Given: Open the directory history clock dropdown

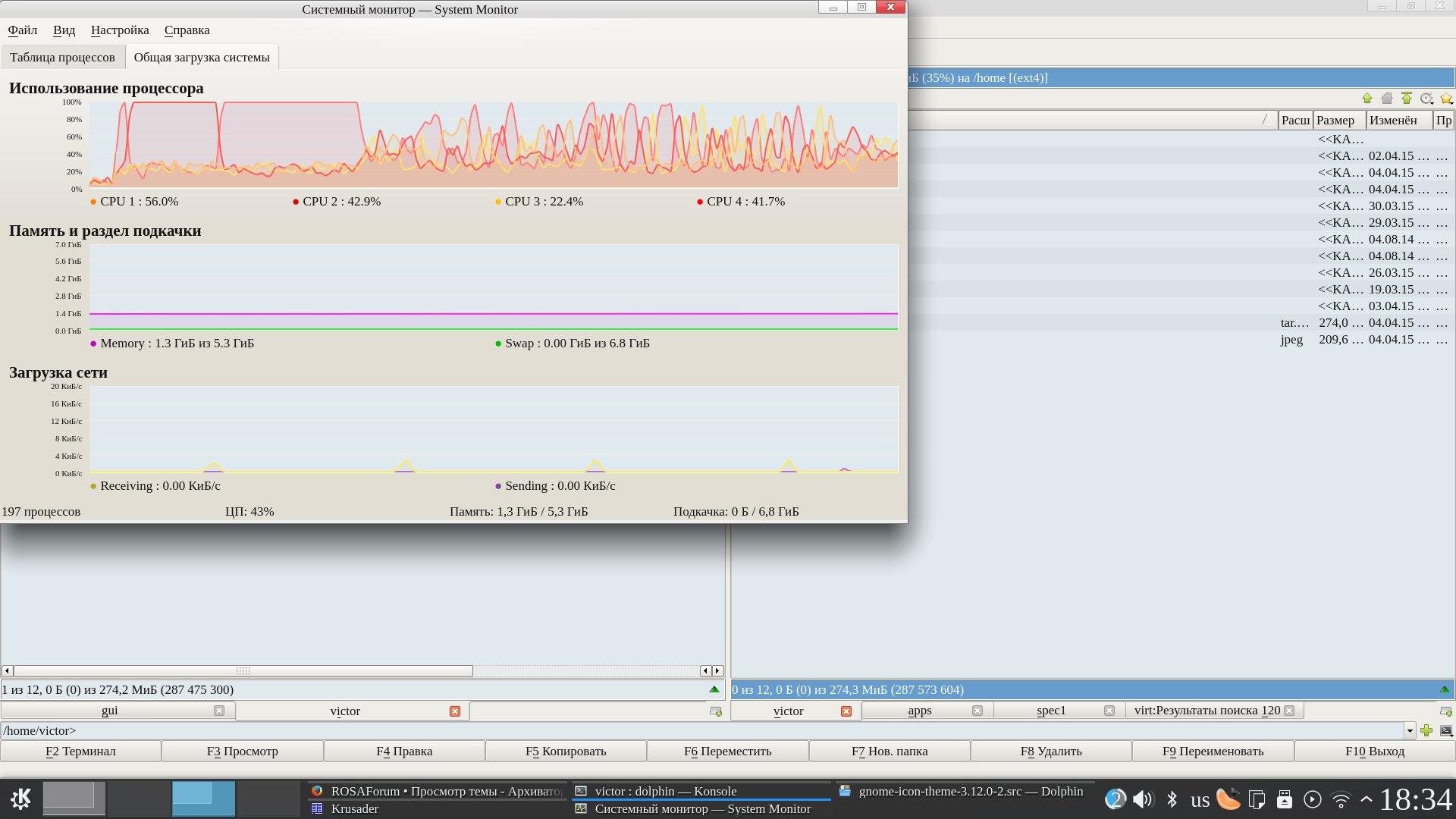Looking at the screenshot, I should (1426, 99).
